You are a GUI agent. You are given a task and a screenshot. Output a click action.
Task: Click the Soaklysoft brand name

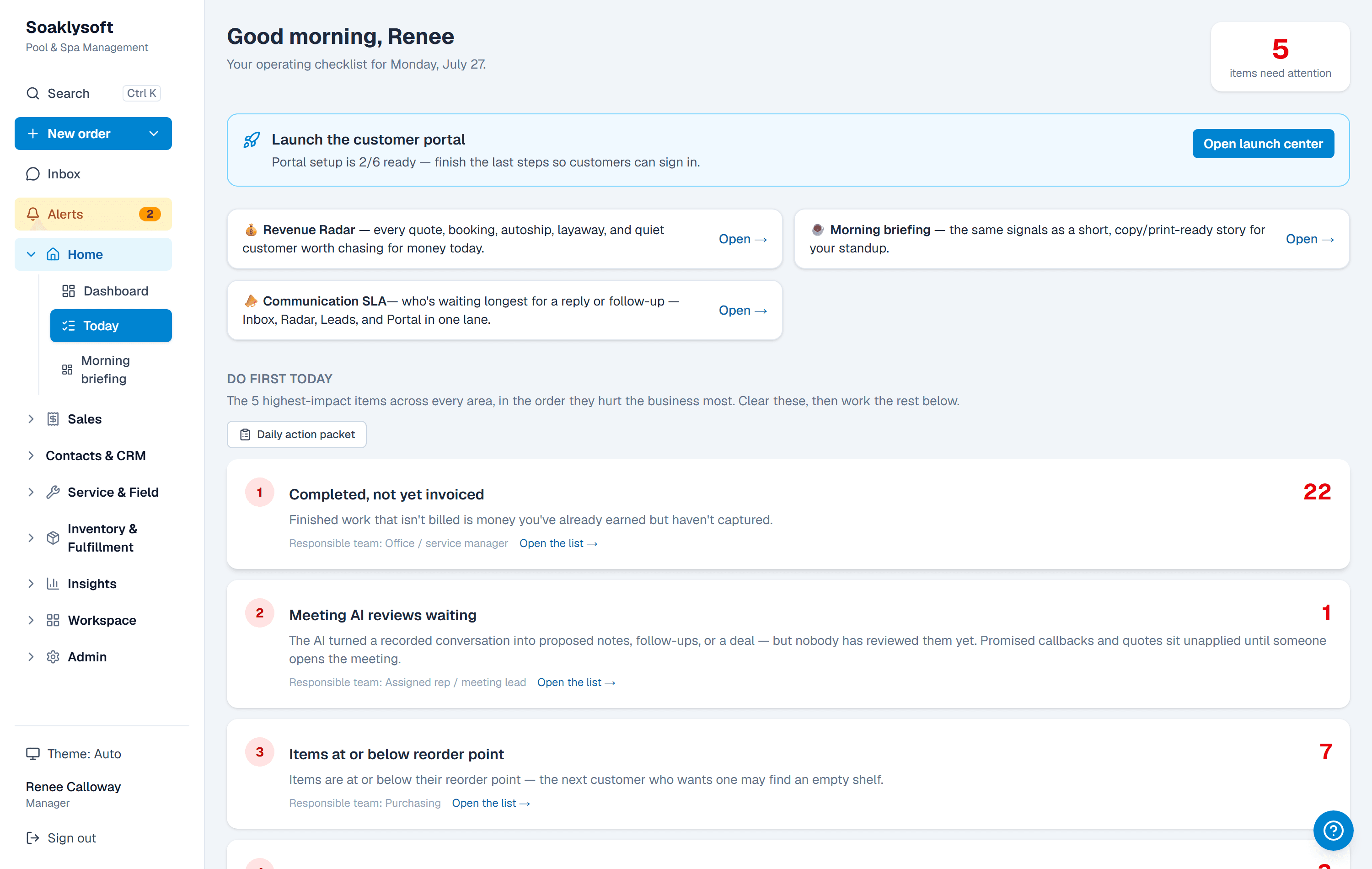(x=70, y=27)
